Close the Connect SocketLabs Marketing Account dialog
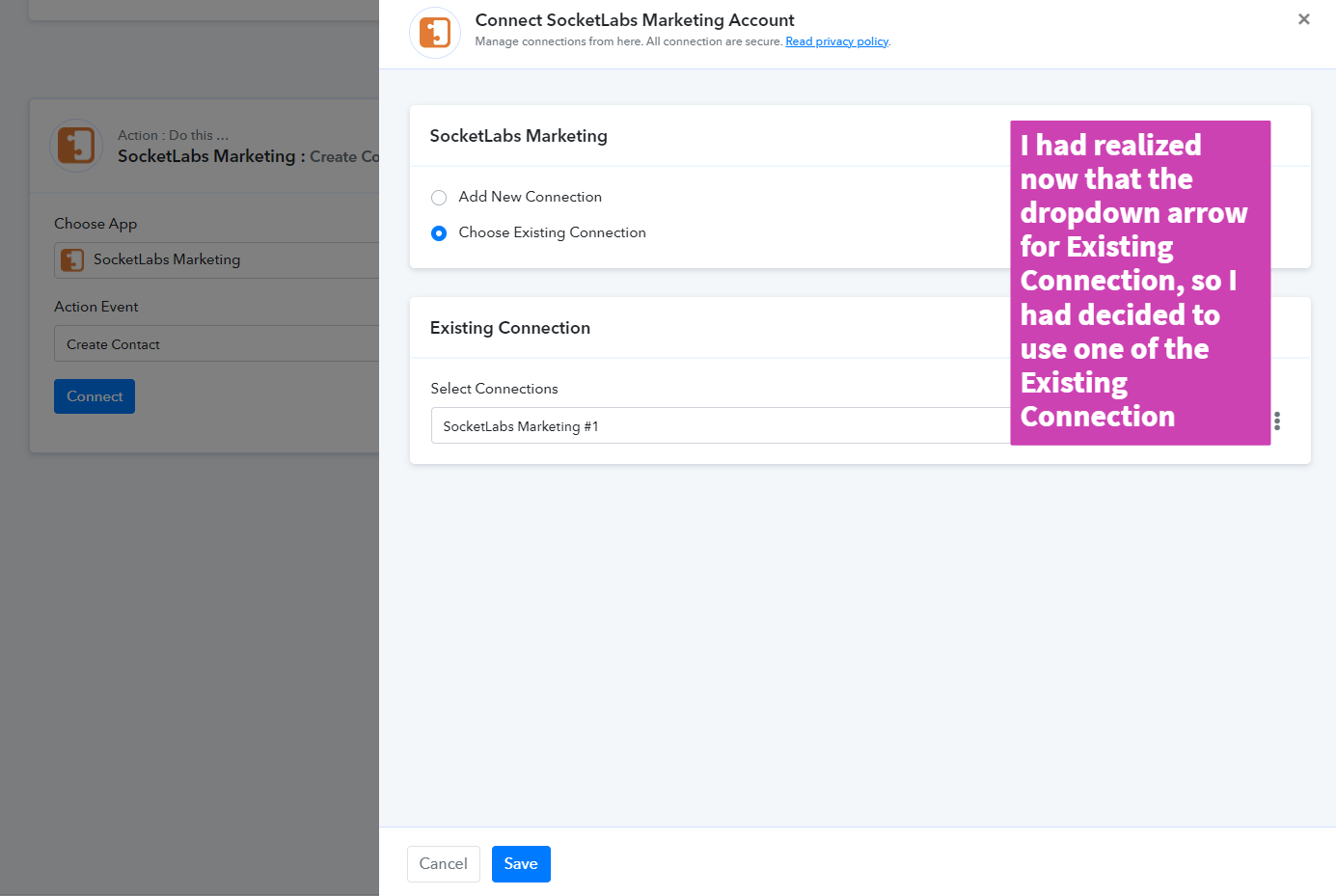 pyautogui.click(x=1303, y=19)
